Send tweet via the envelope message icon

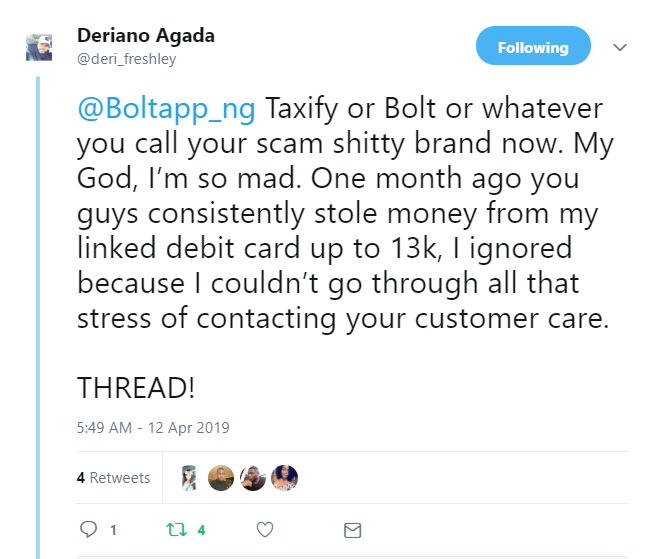pyautogui.click(x=352, y=530)
